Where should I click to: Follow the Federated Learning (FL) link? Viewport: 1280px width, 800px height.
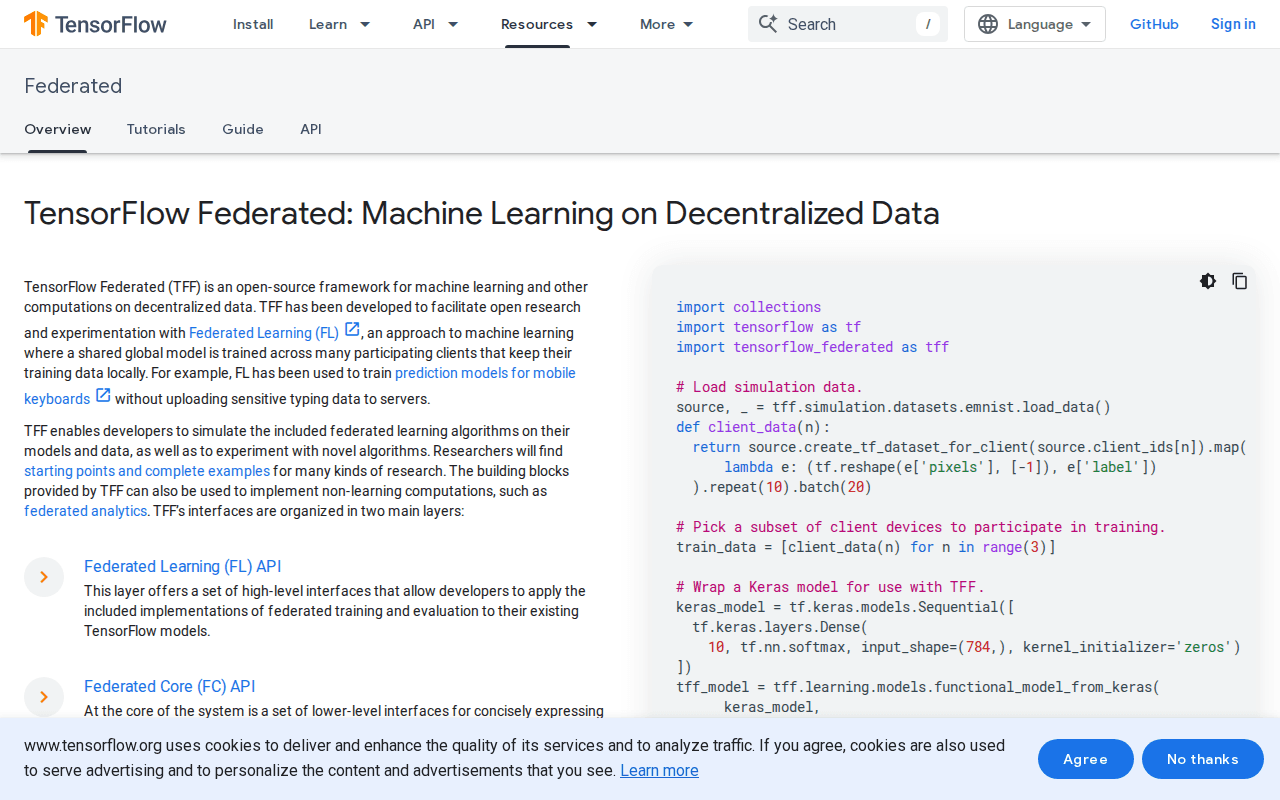click(x=264, y=333)
